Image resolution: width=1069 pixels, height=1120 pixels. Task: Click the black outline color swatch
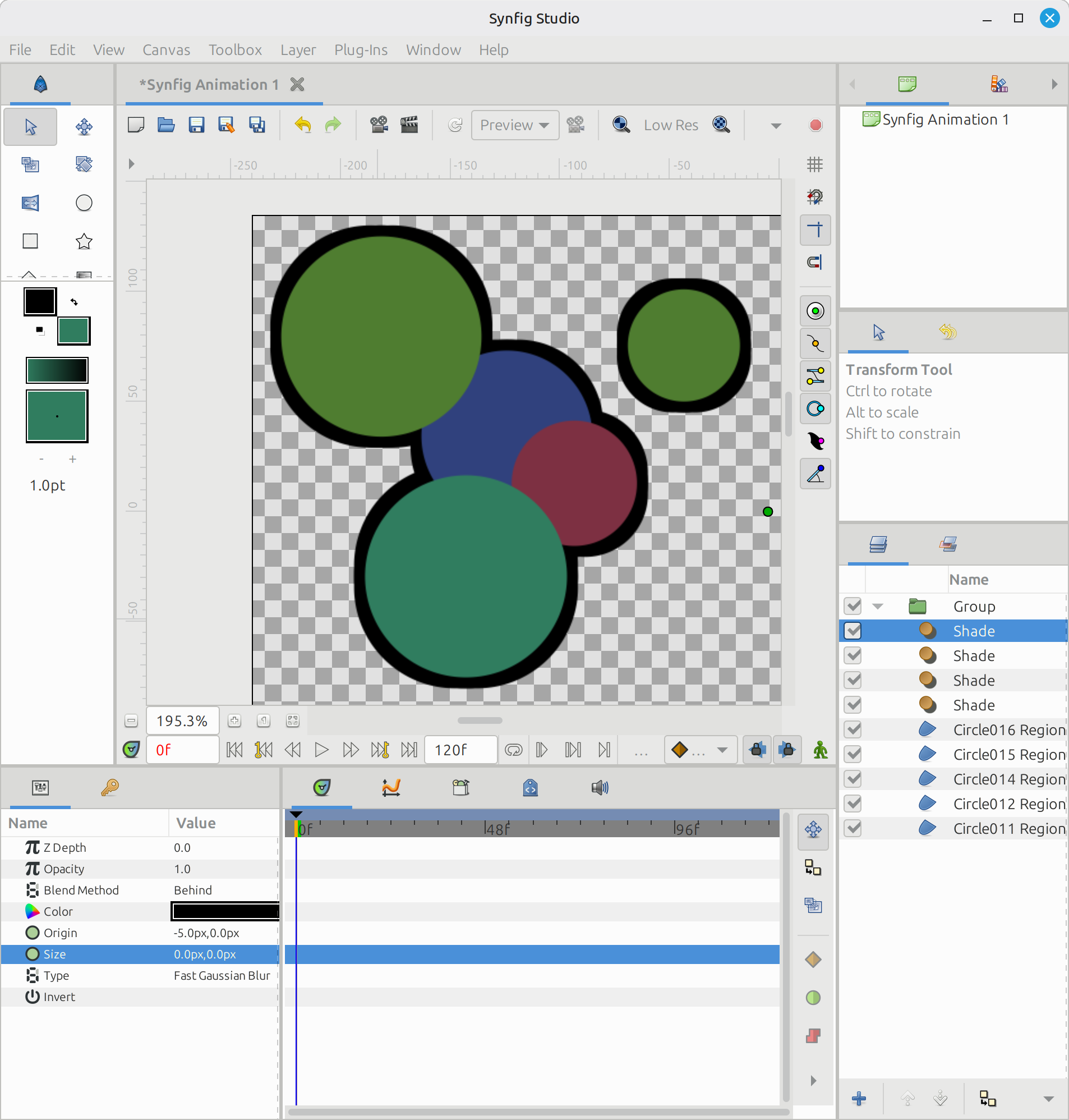(x=40, y=301)
